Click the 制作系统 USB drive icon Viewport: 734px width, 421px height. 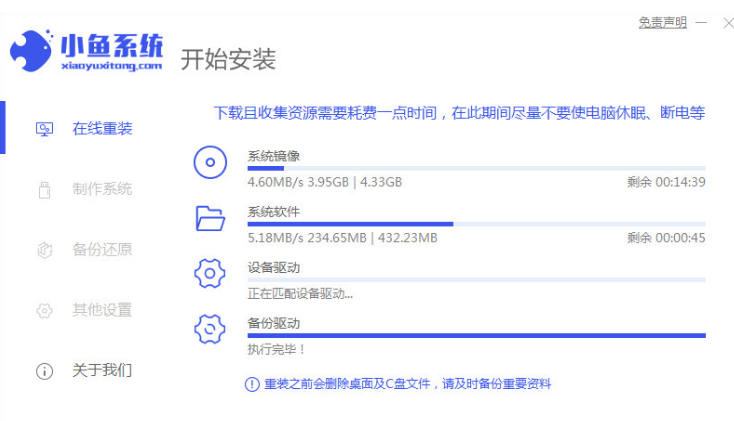point(44,189)
